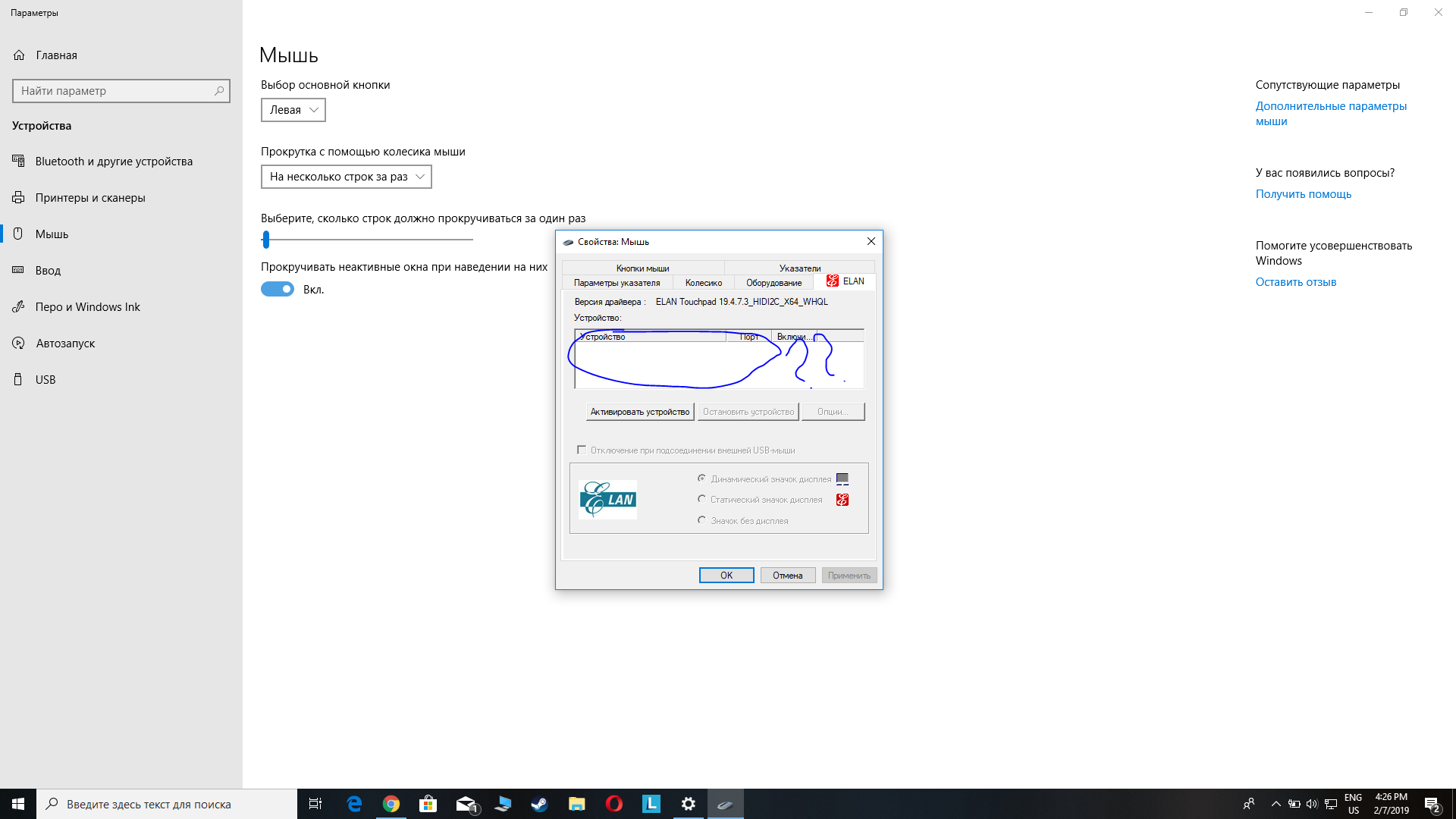Open the Mail app with notification badge
This screenshot has width=1456, height=819.
tap(465, 803)
